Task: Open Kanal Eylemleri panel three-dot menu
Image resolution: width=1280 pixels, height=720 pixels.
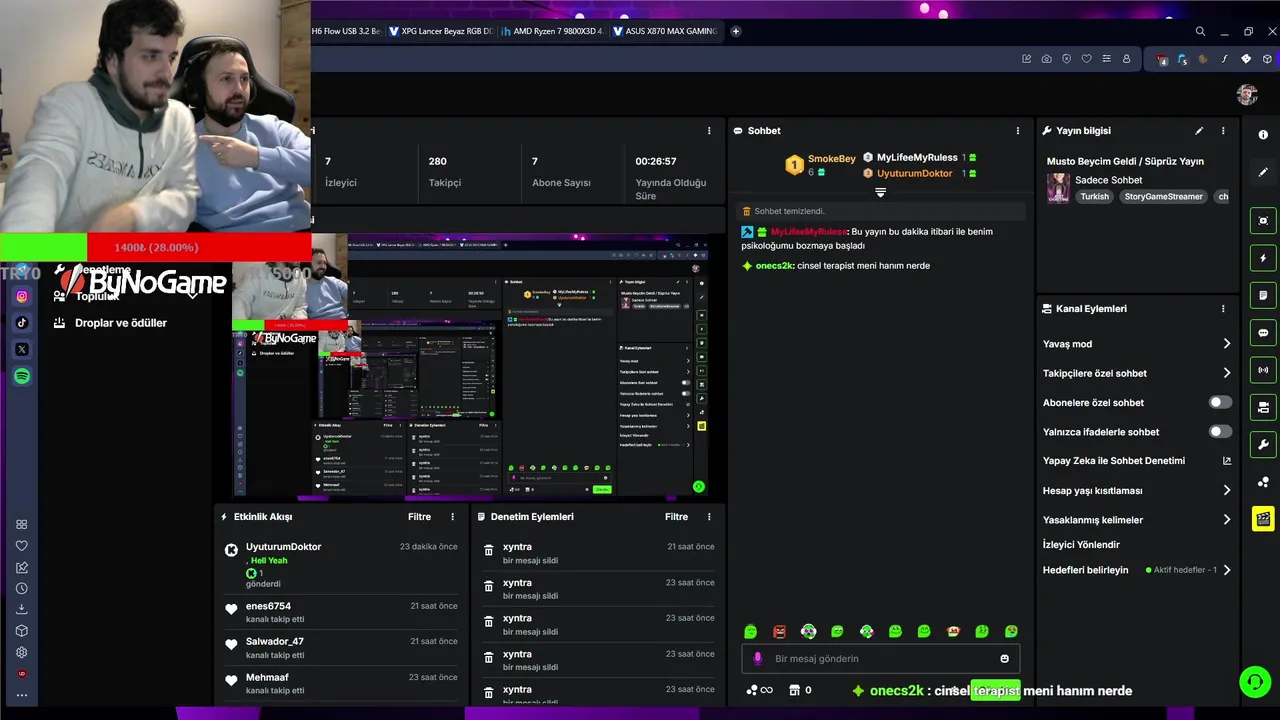Action: tap(1223, 309)
